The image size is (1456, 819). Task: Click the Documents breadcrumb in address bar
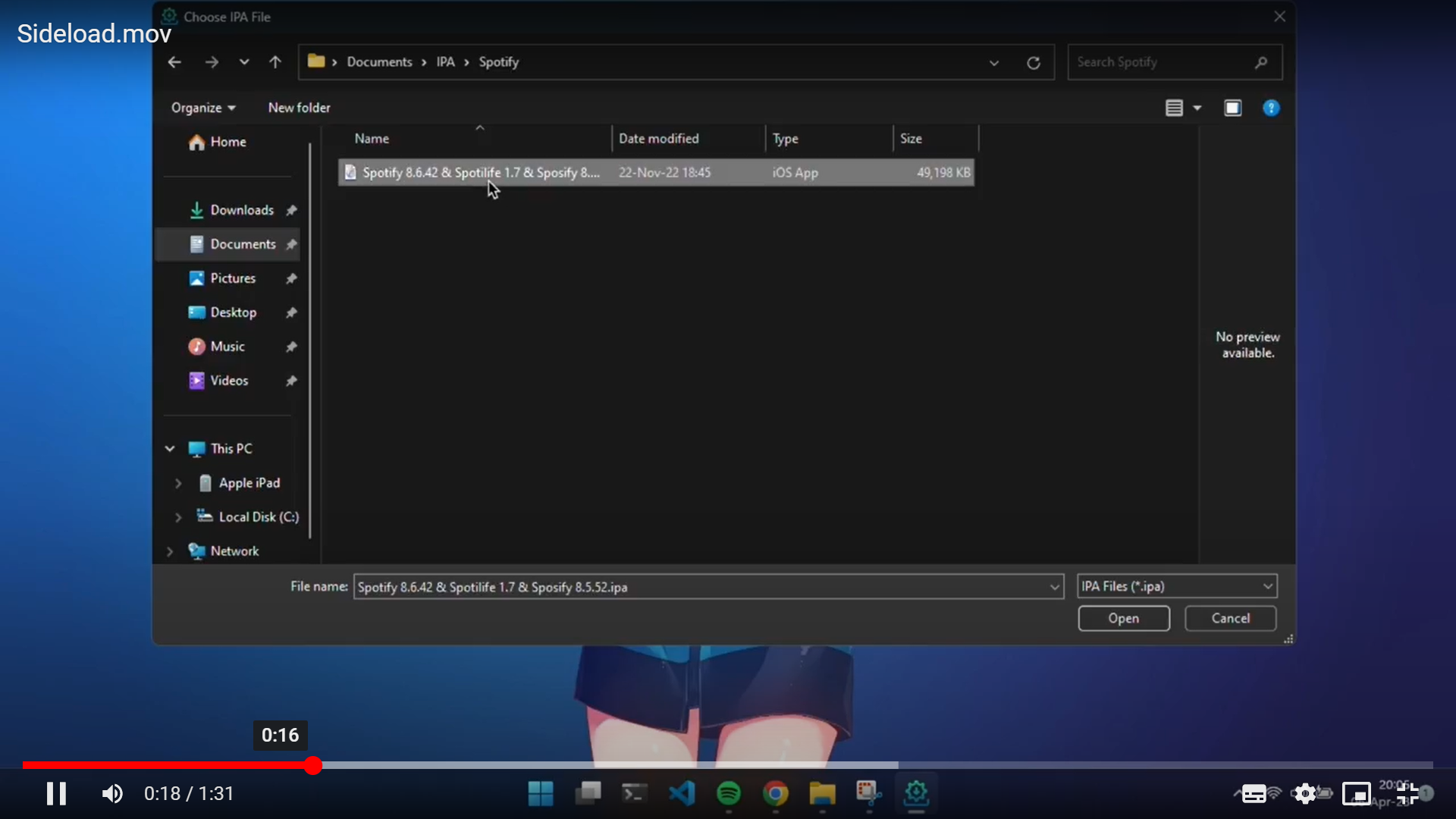tap(379, 62)
